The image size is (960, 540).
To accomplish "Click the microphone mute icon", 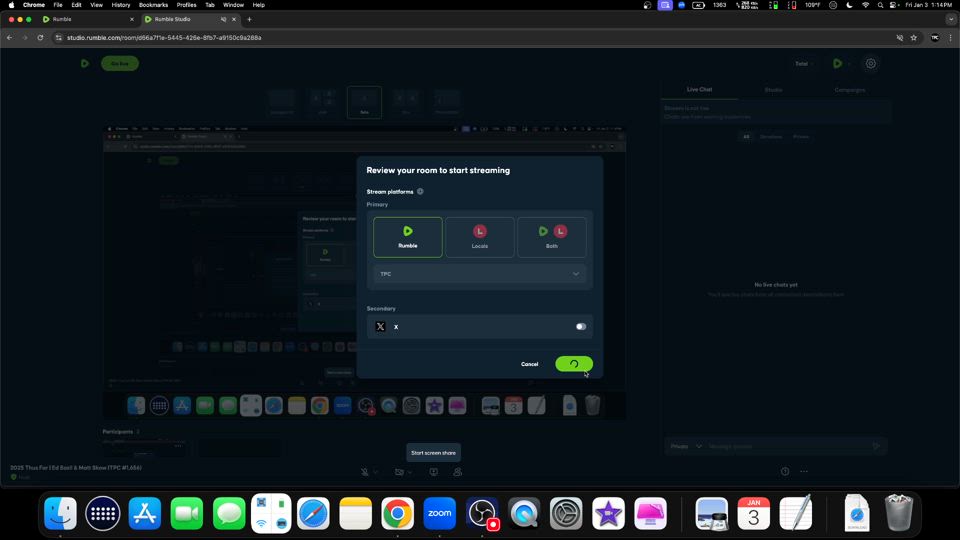I will coord(365,472).
